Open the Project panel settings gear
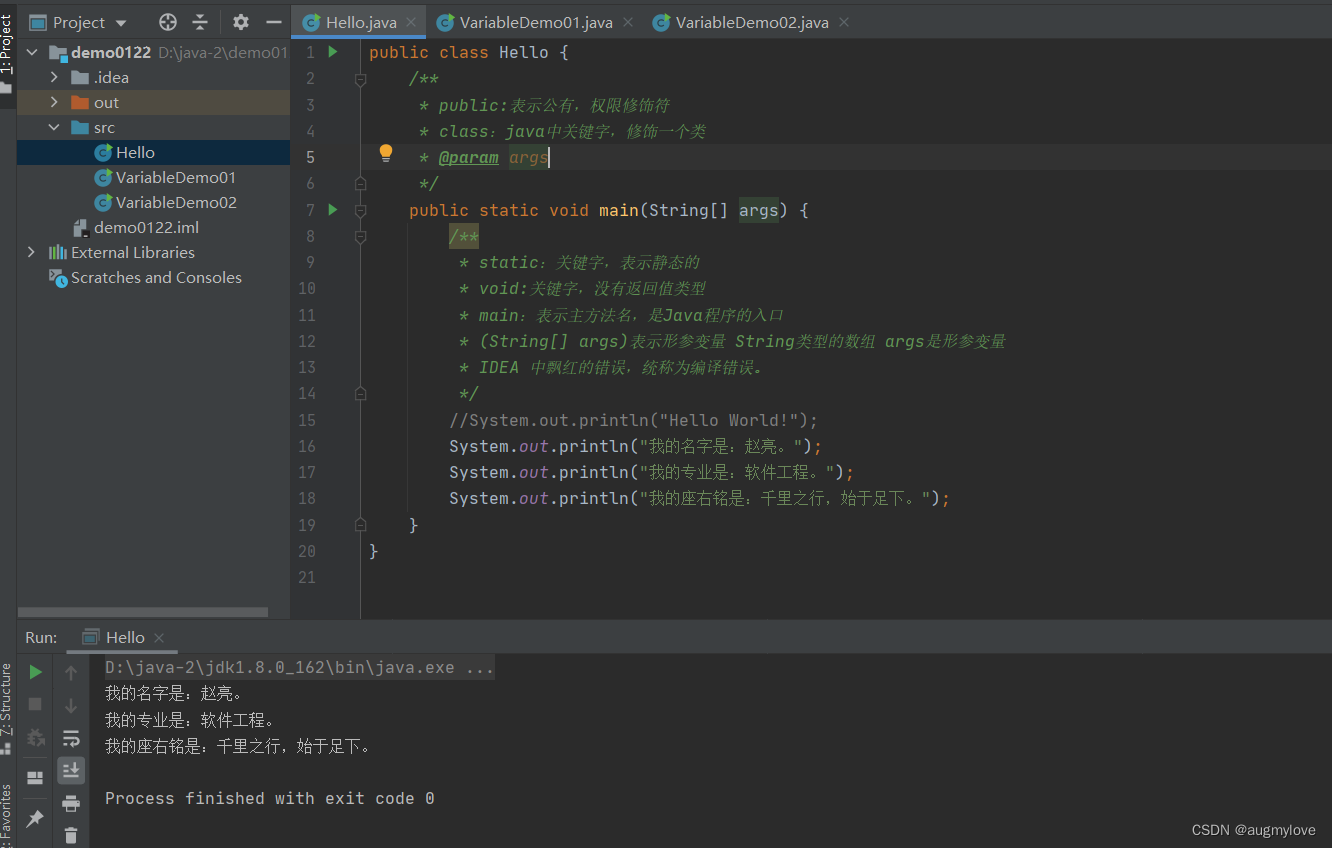Screen dimensions: 1332x848 point(239,20)
